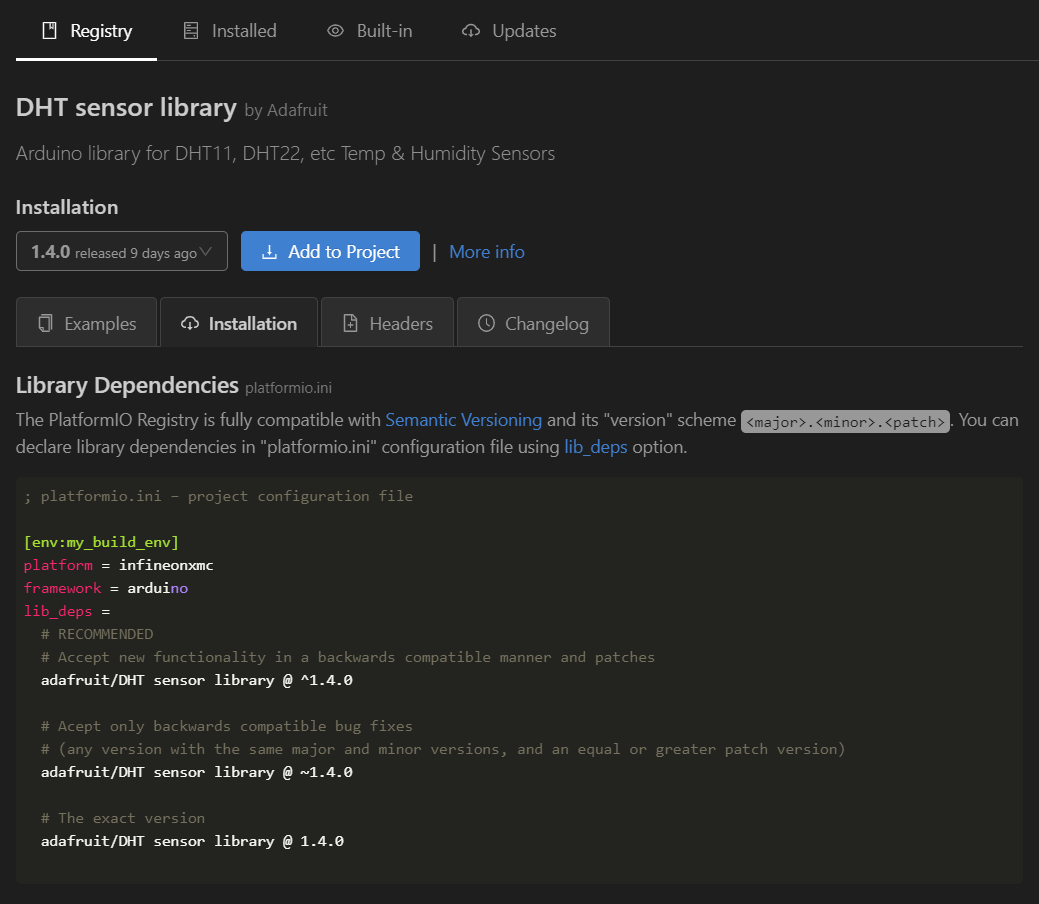The width and height of the screenshot is (1039, 904).
Task: Open the version 1.4.0 dropdown
Action: pos(122,251)
